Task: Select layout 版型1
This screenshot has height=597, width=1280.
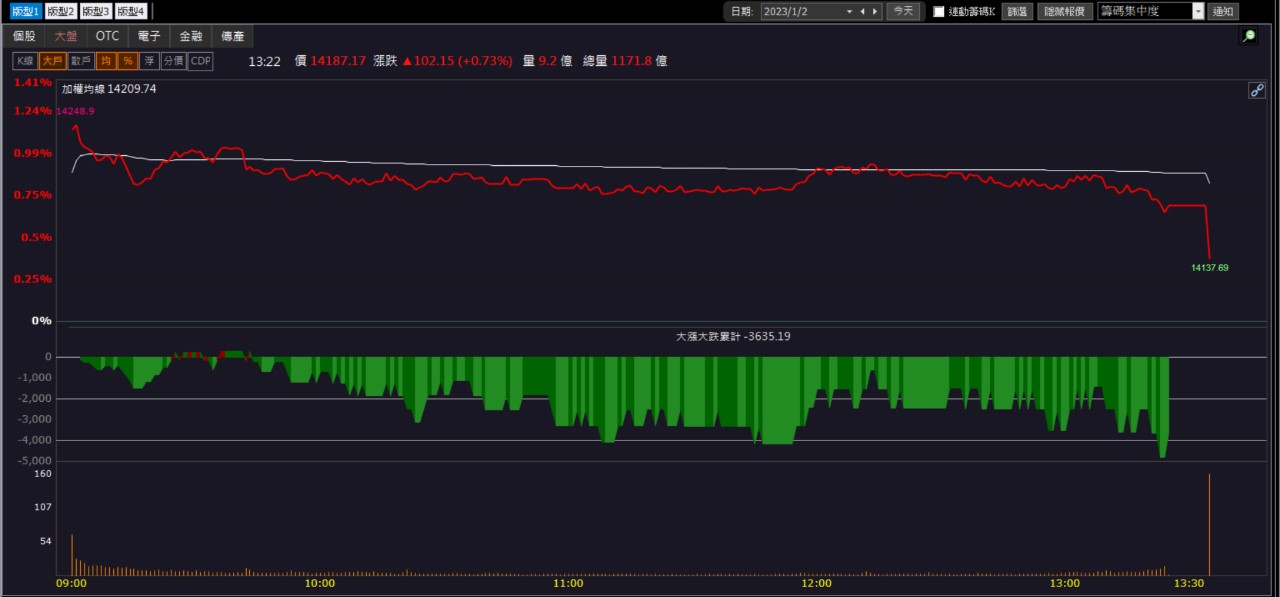Action: pyautogui.click(x=26, y=11)
